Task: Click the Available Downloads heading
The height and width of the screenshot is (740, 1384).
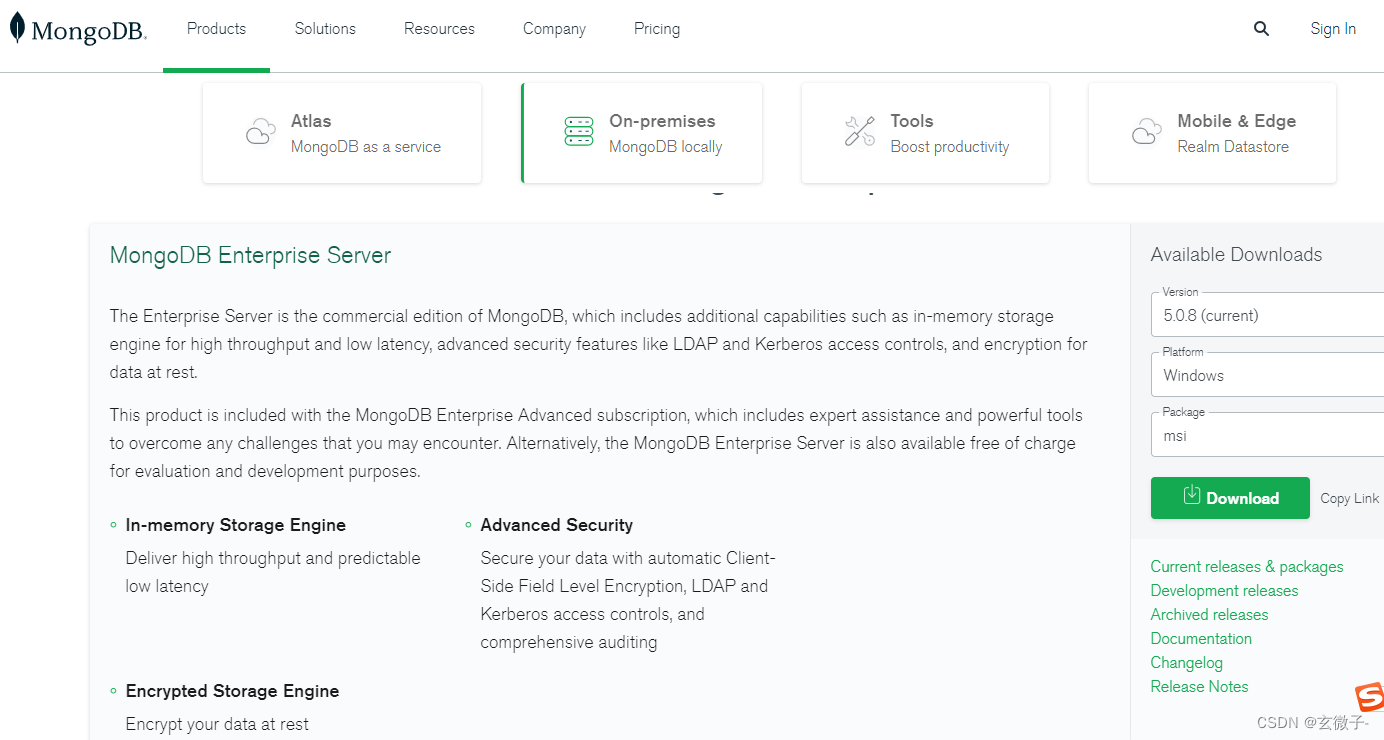Action: (1236, 254)
